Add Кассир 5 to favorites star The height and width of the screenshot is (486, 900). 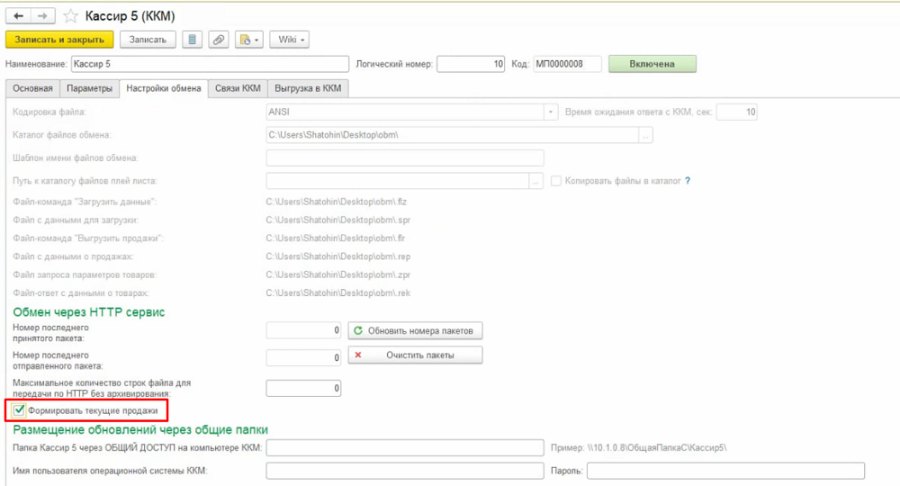pyautogui.click(x=71, y=16)
